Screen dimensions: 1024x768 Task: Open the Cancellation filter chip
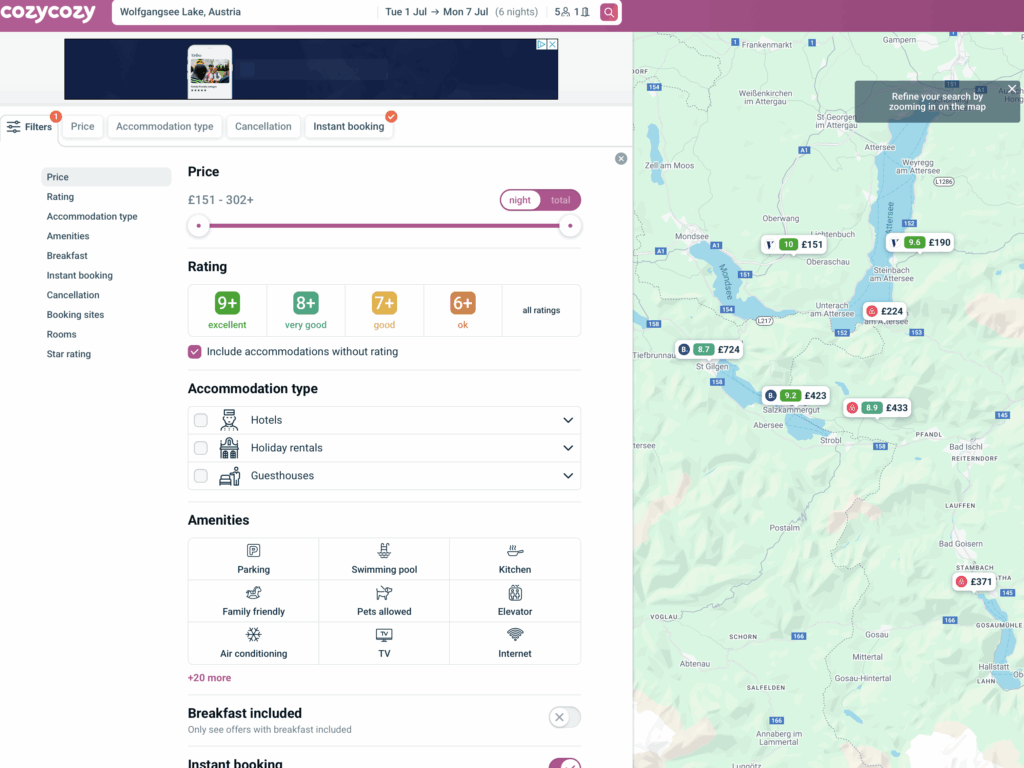[263, 127]
